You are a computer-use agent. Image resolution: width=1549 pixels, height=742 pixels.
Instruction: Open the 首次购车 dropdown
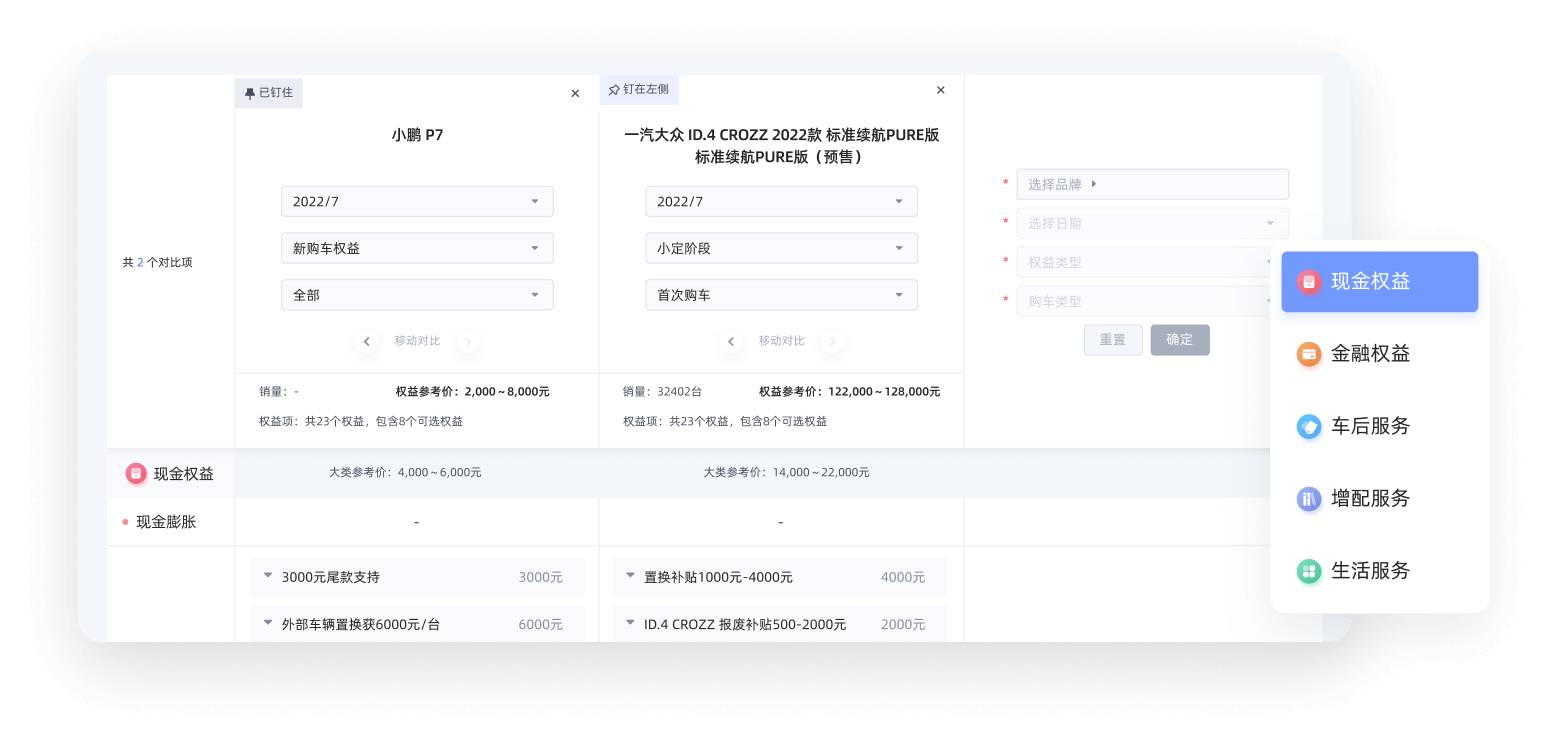[x=781, y=295]
